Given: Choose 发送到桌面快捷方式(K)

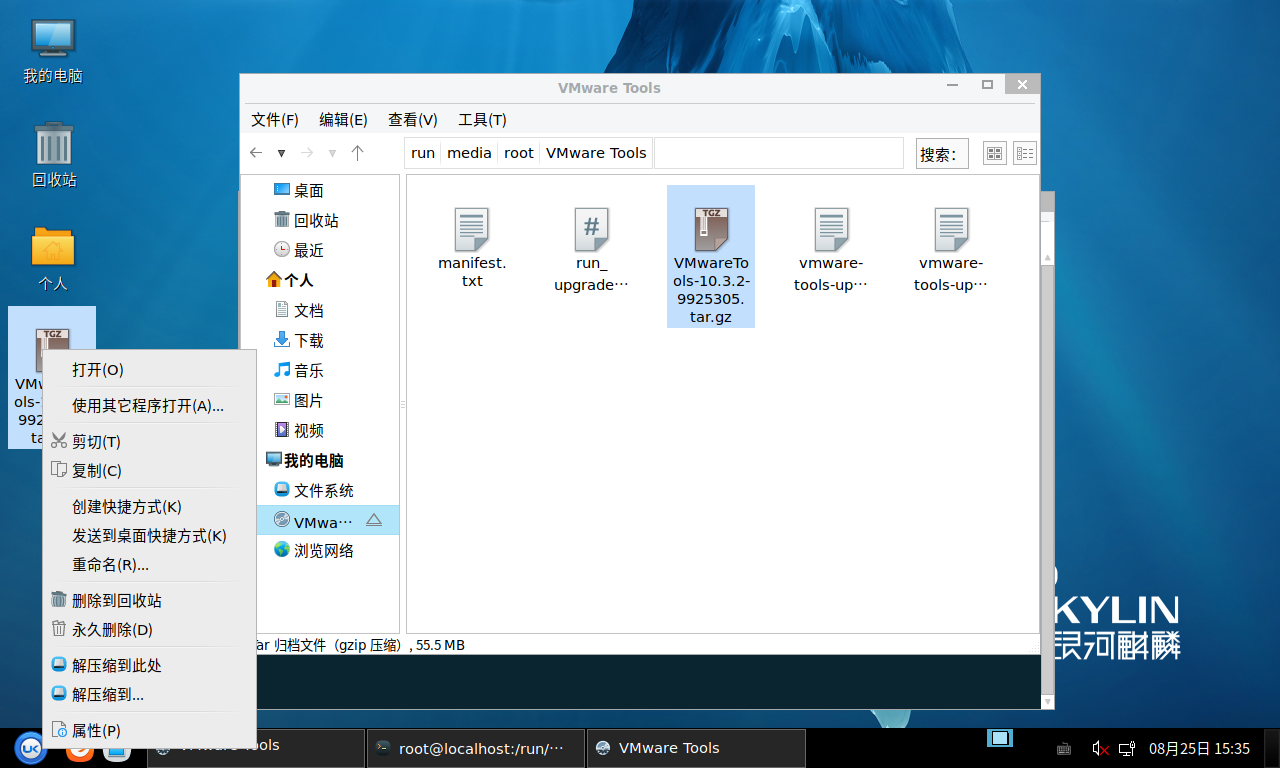Looking at the screenshot, I should point(149,536).
